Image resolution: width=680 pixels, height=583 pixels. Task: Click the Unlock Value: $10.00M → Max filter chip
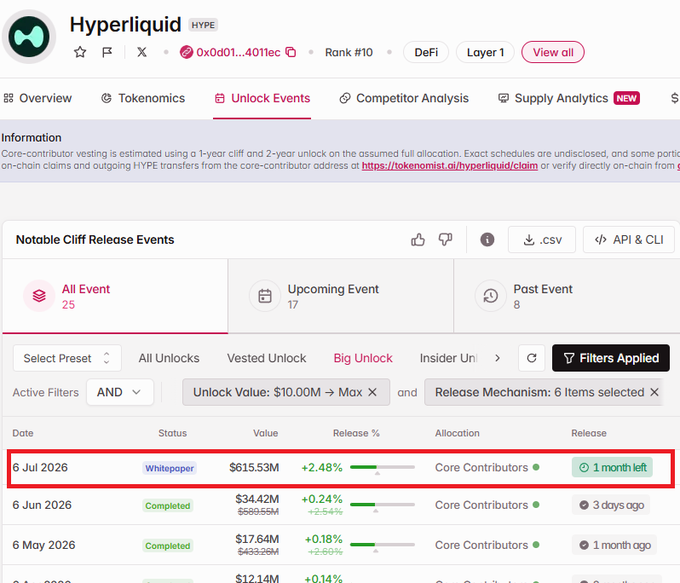click(286, 392)
